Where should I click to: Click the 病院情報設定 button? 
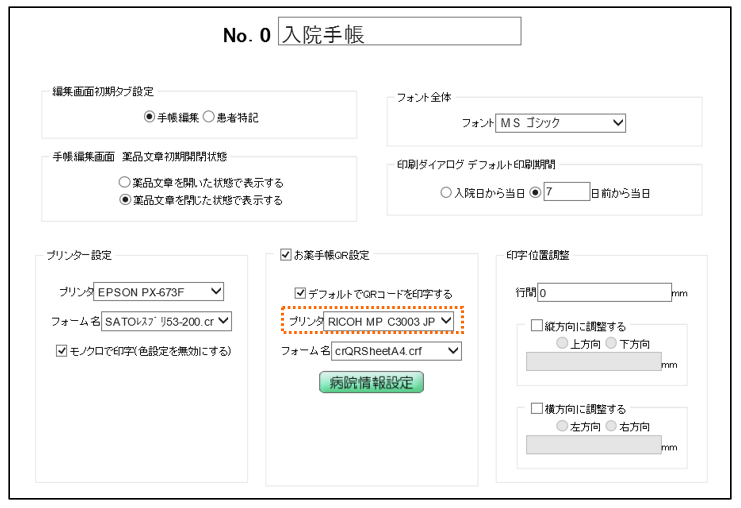371,382
